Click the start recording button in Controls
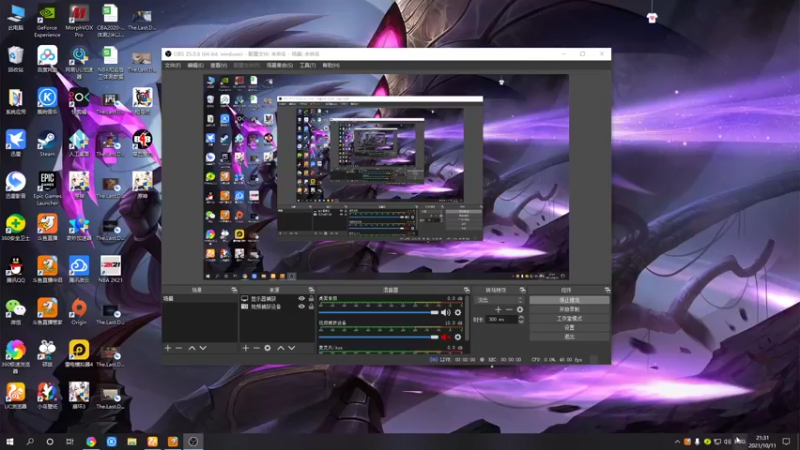 569,309
